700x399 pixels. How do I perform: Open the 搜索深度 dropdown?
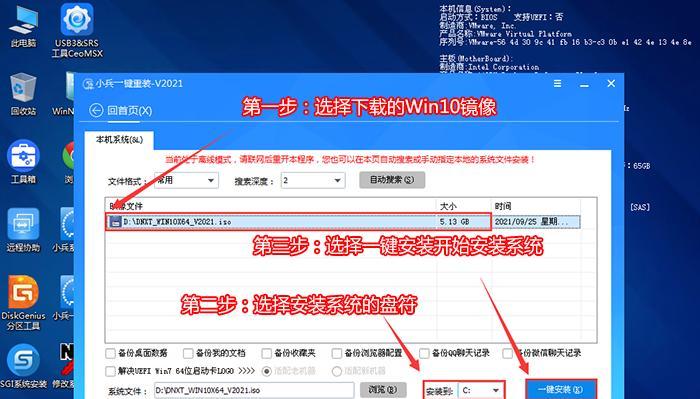coord(313,181)
